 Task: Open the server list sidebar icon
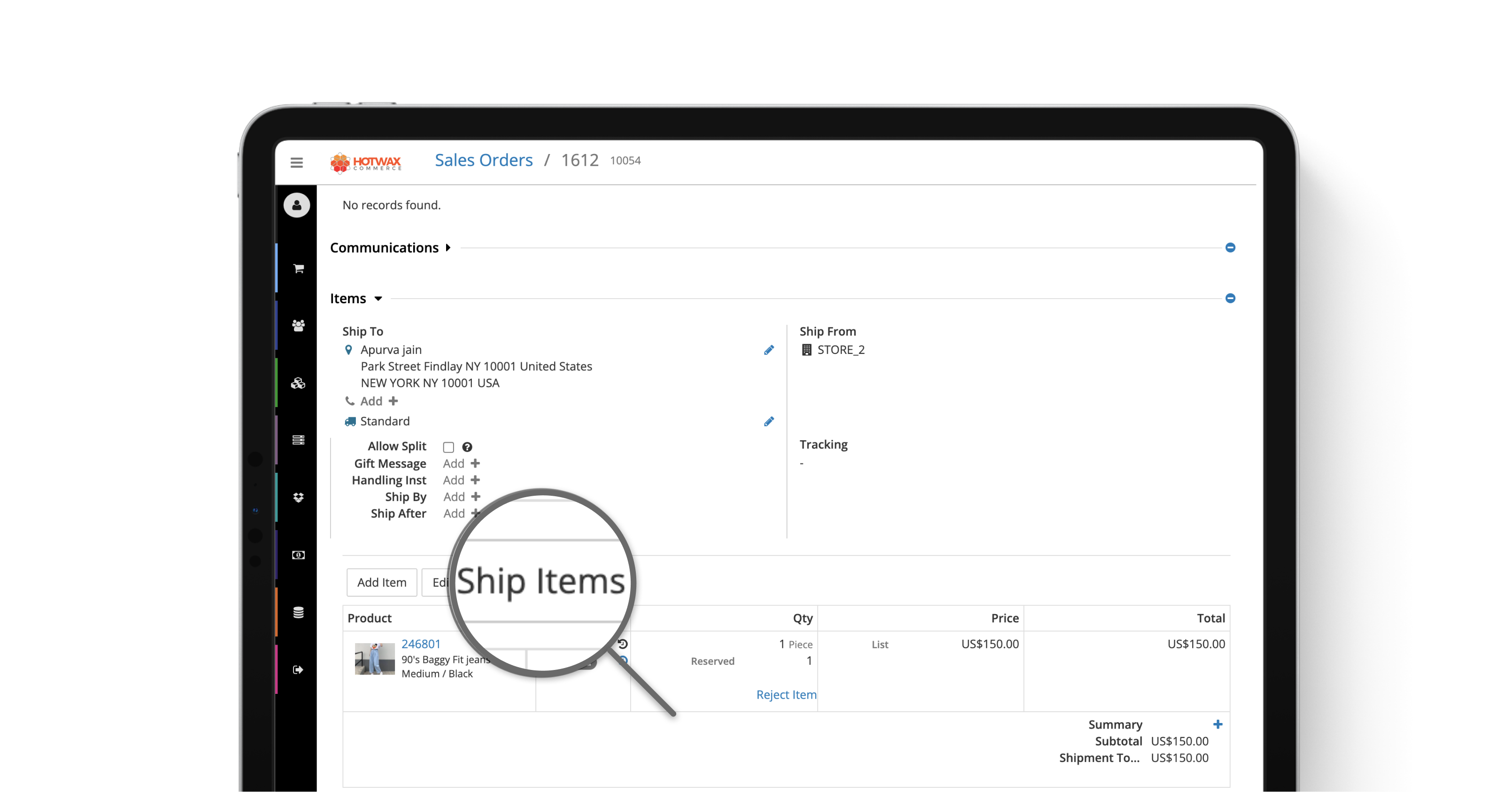(298, 440)
